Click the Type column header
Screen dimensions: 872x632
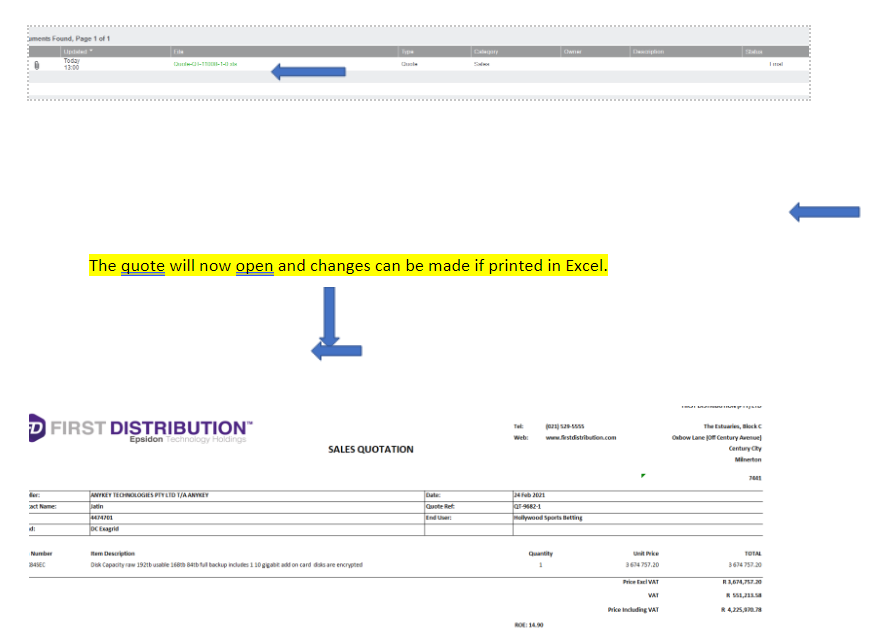pos(407,51)
